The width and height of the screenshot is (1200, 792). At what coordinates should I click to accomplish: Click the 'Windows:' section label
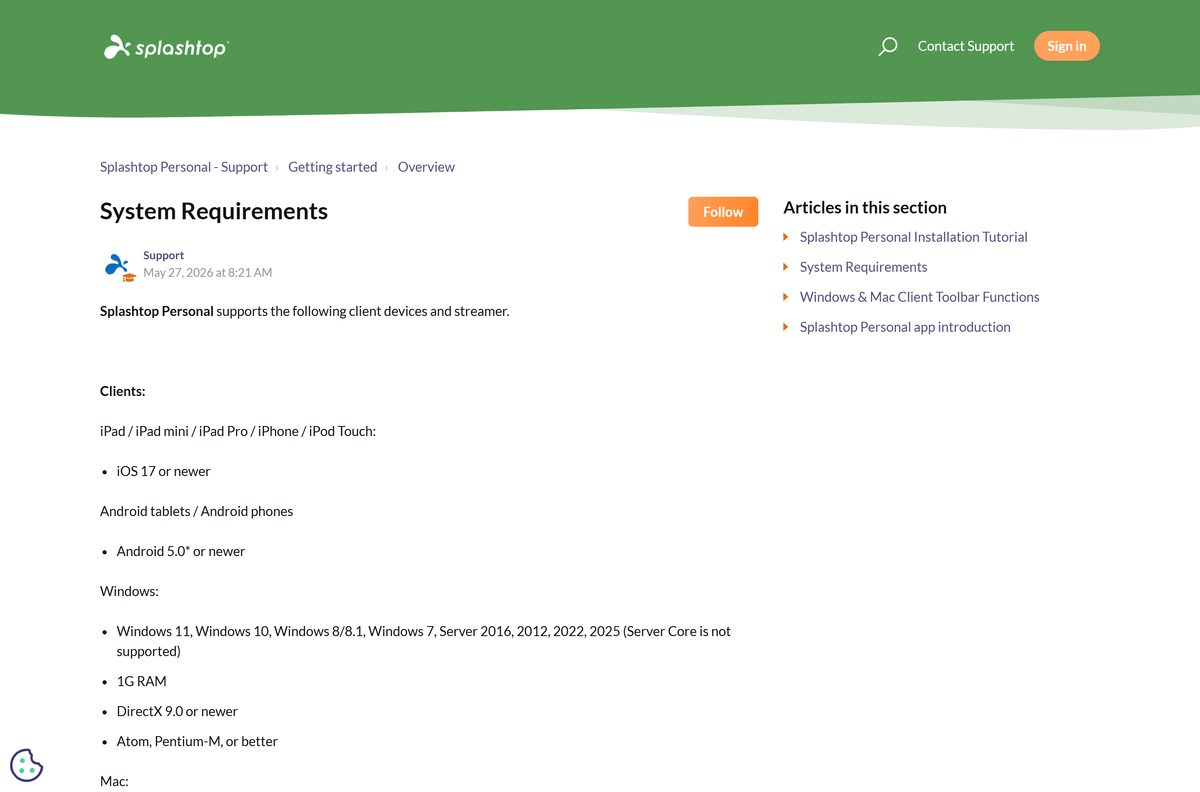pyautogui.click(x=129, y=591)
